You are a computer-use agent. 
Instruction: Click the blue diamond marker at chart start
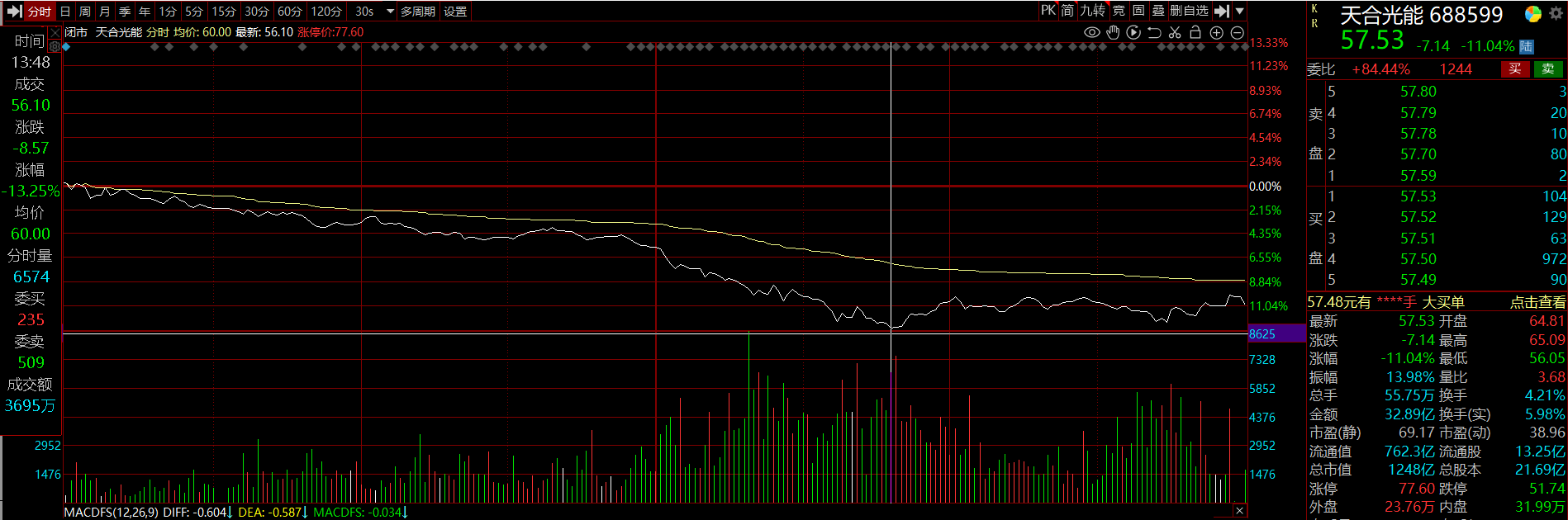pyautogui.click(x=67, y=47)
